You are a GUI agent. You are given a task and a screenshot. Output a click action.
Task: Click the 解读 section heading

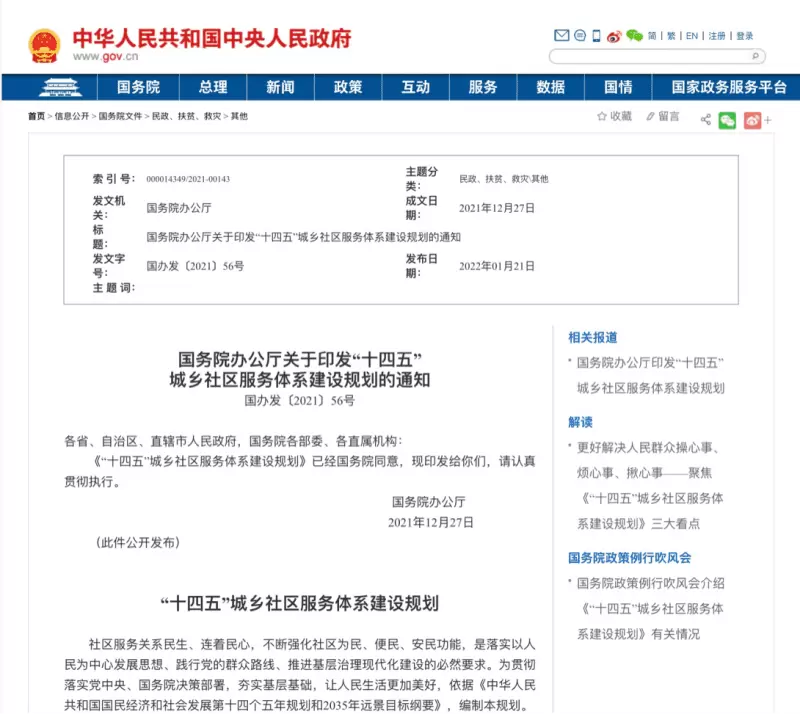[x=581, y=422]
